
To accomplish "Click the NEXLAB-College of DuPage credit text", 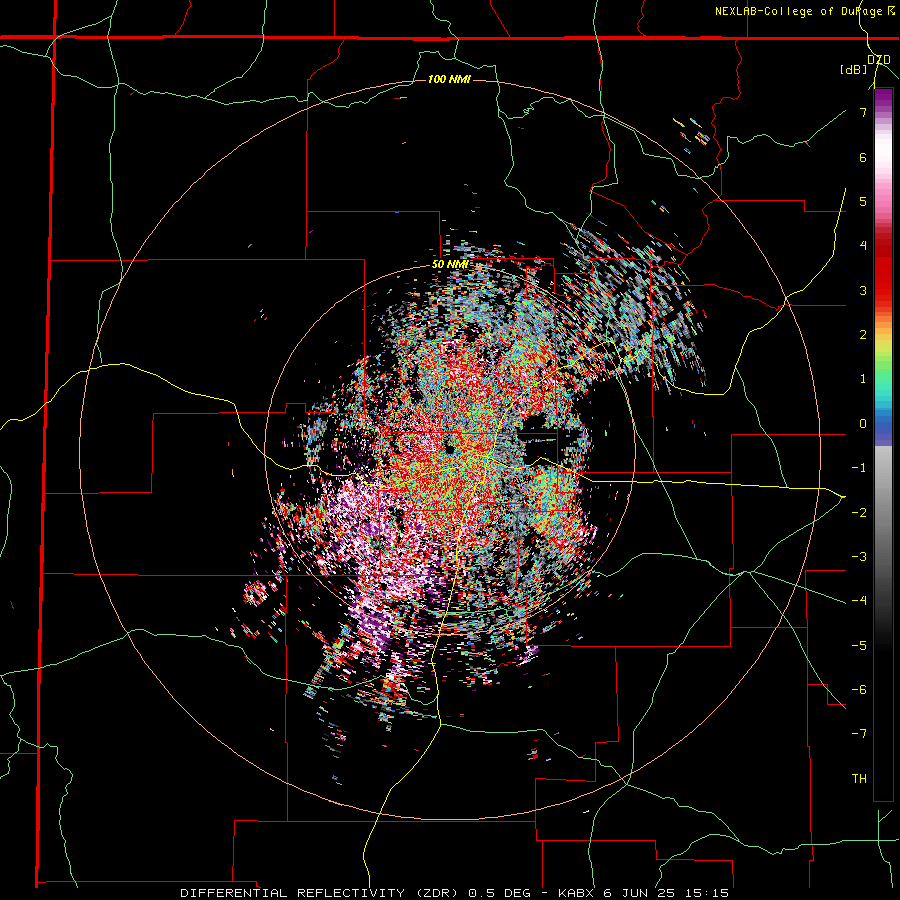I will point(798,11).
